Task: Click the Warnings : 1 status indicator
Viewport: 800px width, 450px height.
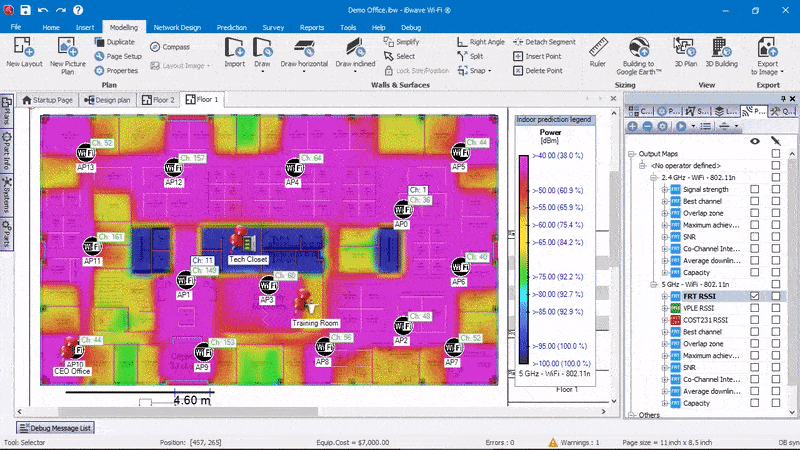Action: pos(573,442)
